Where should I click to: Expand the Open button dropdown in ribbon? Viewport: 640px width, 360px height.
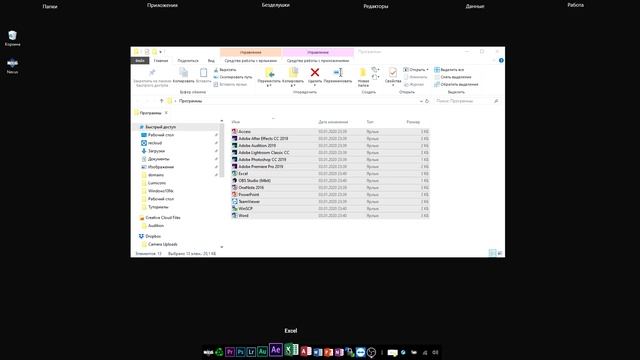(x=427, y=70)
